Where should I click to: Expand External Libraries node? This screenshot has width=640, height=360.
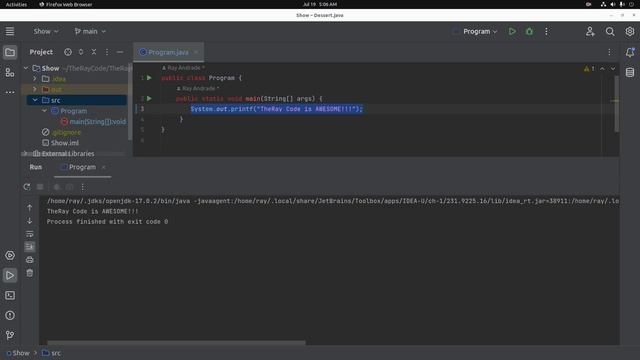click(26, 153)
